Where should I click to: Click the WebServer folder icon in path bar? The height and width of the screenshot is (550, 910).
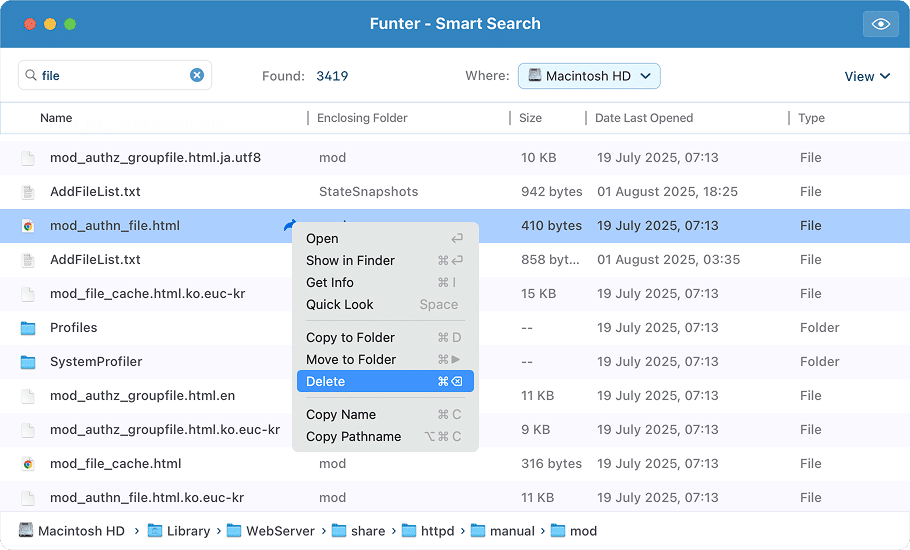pyautogui.click(x=234, y=531)
